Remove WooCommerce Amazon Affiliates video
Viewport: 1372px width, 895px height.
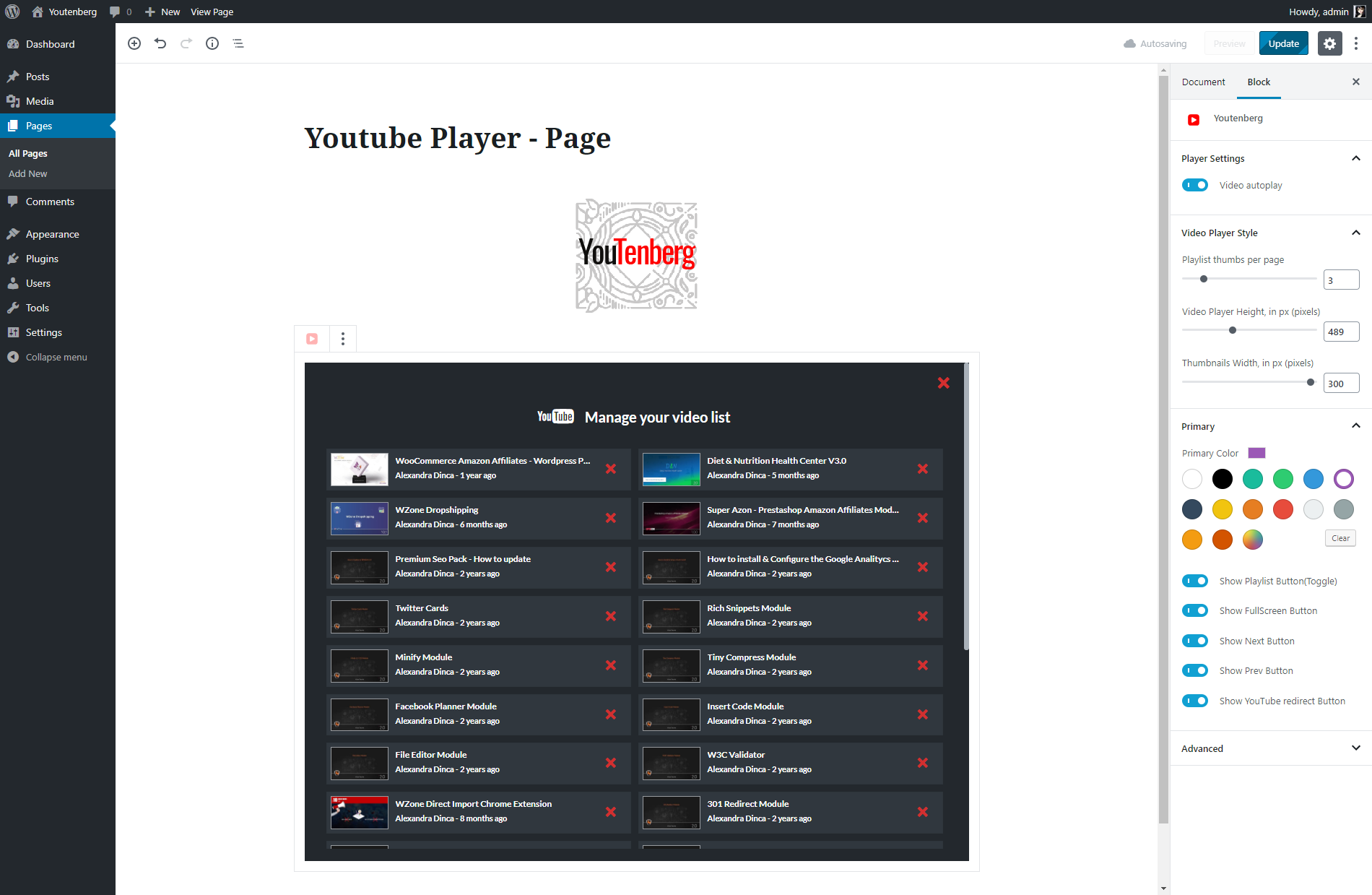611,469
